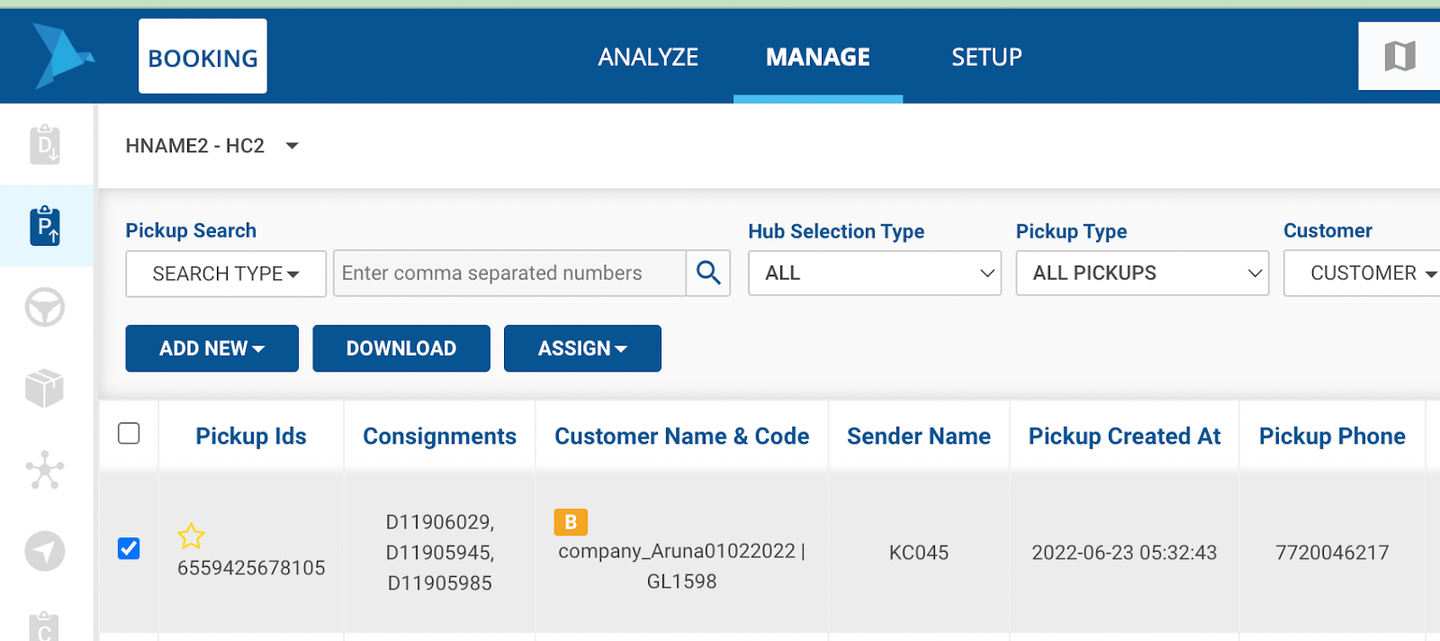Switch to the ANALYZE tab
Viewport: 1440px width, 641px height.
tap(648, 57)
